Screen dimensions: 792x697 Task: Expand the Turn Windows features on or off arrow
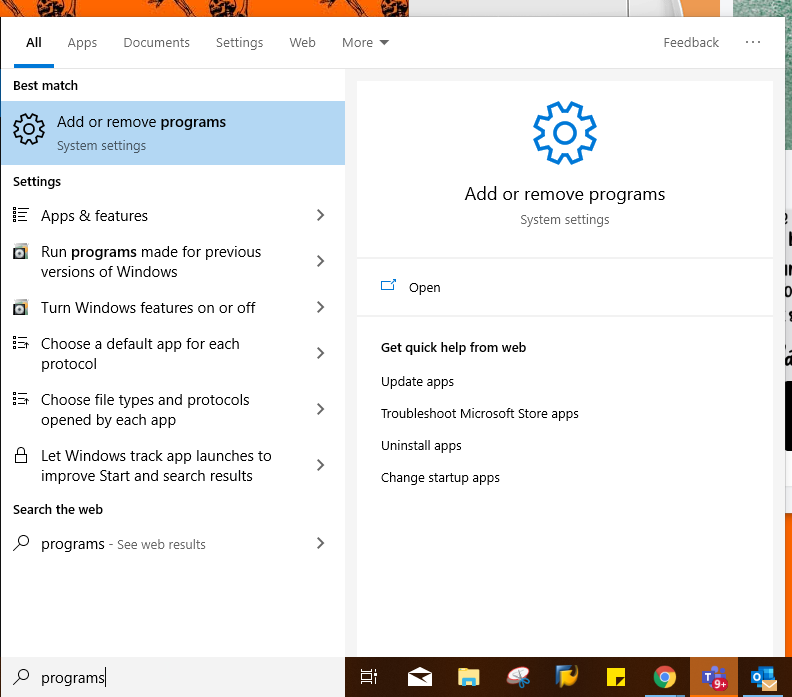(320, 307)
